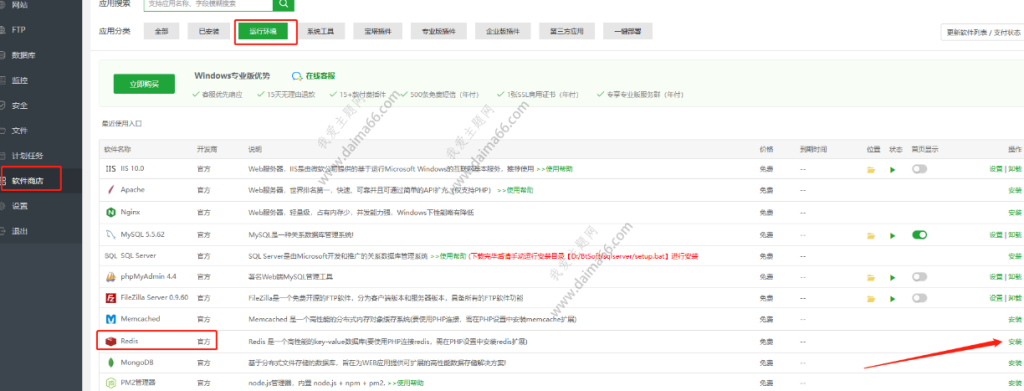This screenshot has width=1024, height=391.
Task: Select the 一键部署 category tab
Action: click(628, 31)
